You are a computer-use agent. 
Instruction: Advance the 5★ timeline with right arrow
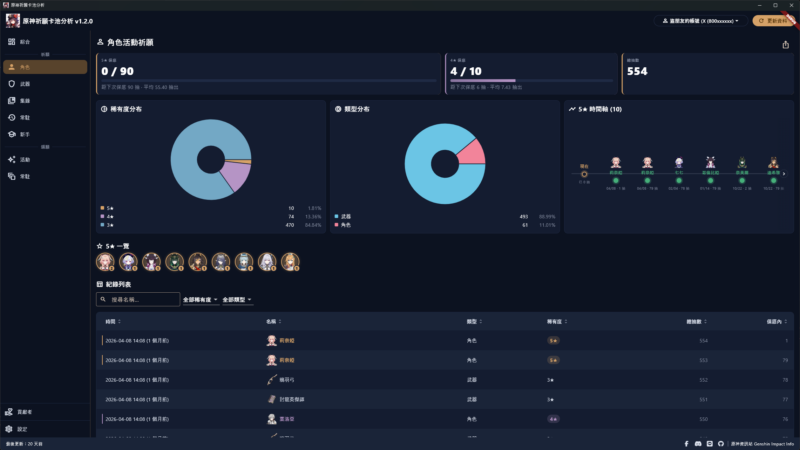(x=784, y=174)
